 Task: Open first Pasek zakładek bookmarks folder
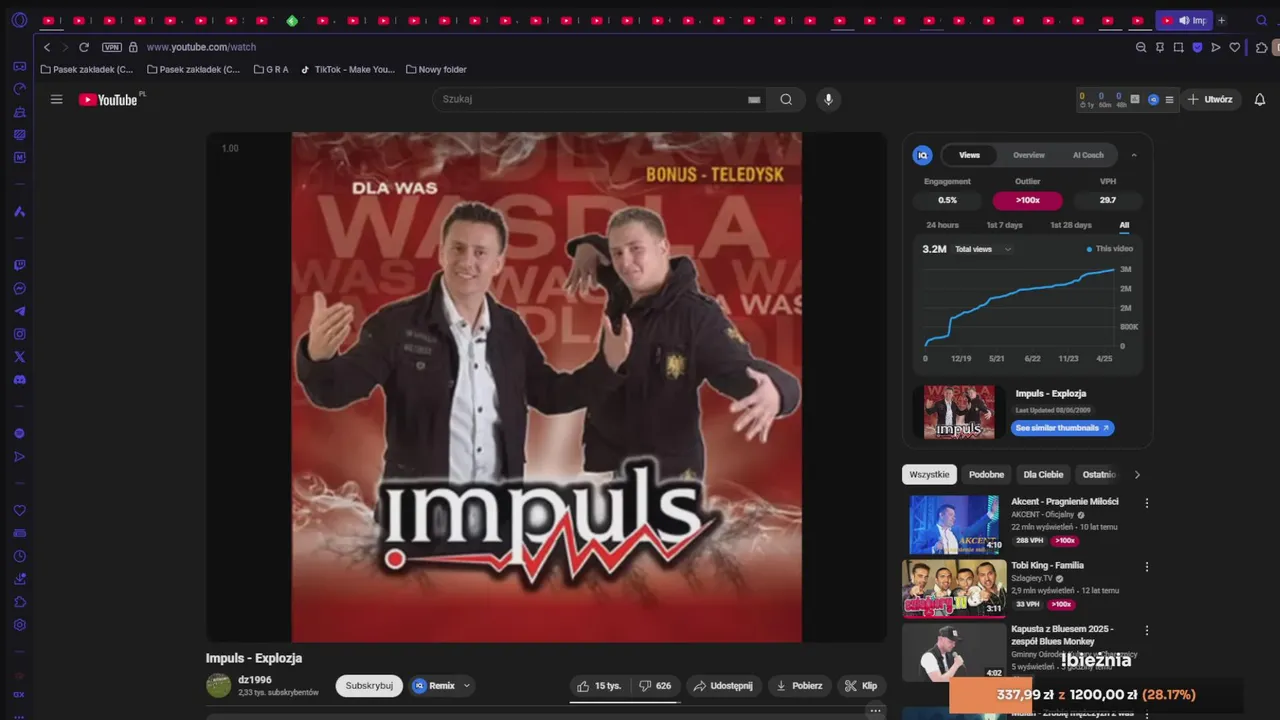click(x=86, y=70)
